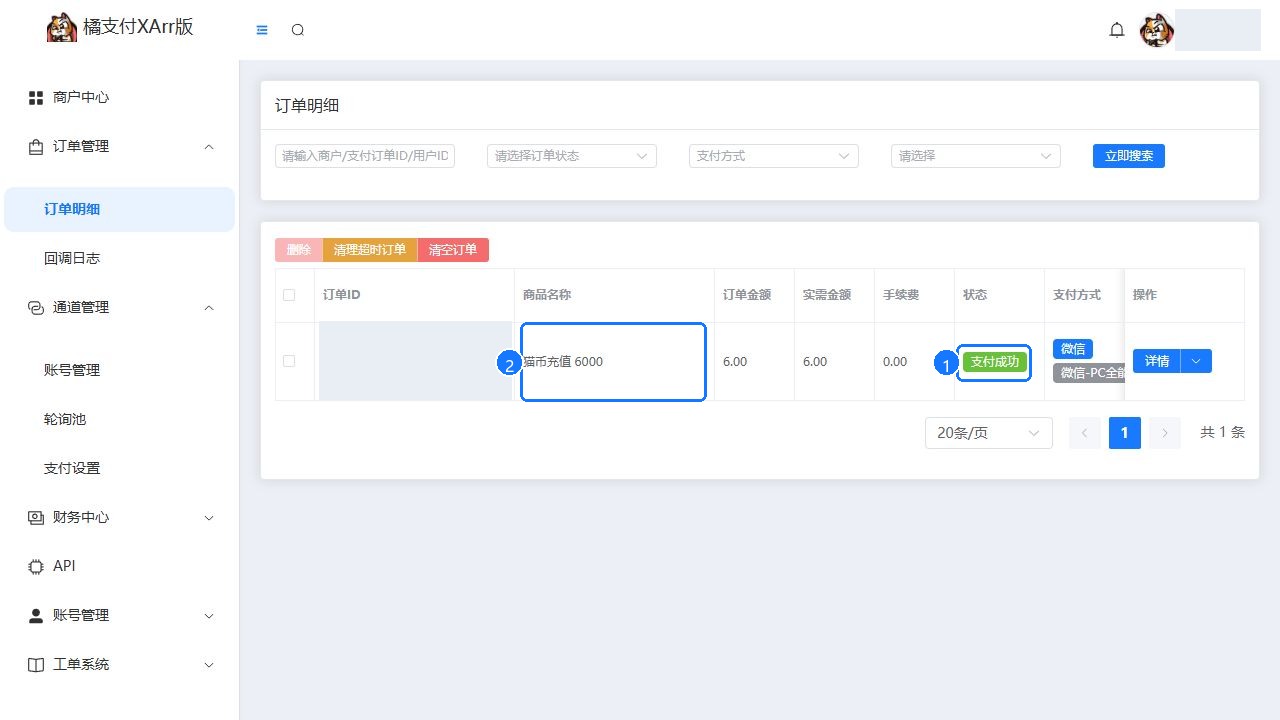Open the arrow dropdown next to 详情
This screenshot has width=1280, height=720.
click(x=1197, y=361)
